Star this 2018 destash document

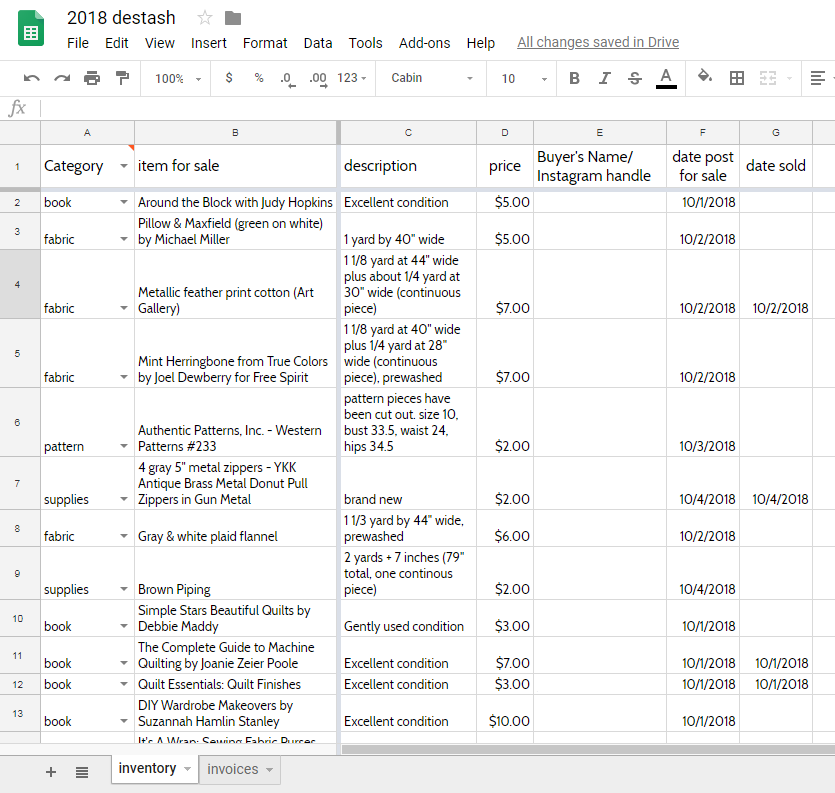(x=205, y=18)
